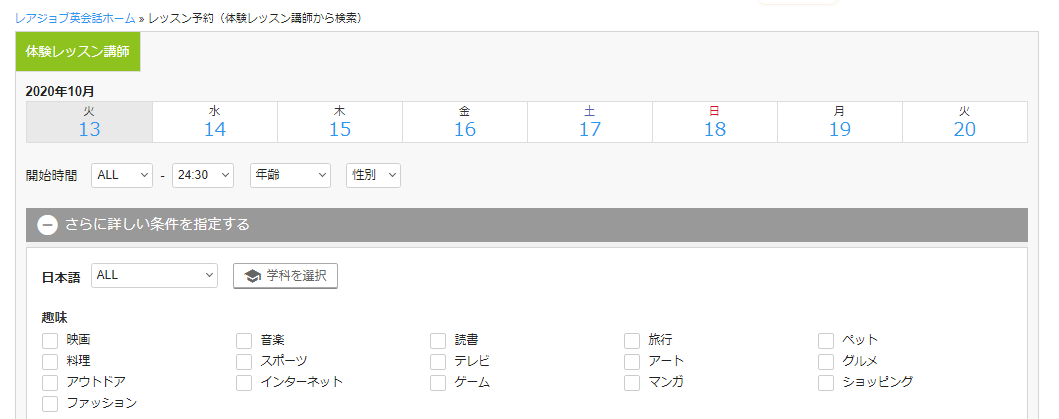1059x419 pixels.
Task: Open the start time ALL dropdown
Action: pyautogui.click(x=122, y=175)
